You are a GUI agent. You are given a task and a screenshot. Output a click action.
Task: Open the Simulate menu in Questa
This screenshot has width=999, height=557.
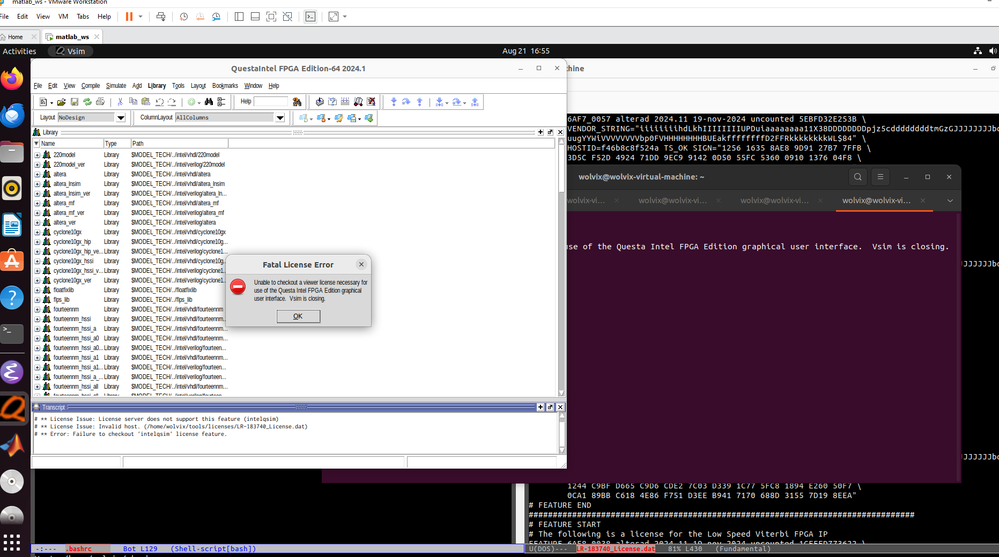click(116, 86)
